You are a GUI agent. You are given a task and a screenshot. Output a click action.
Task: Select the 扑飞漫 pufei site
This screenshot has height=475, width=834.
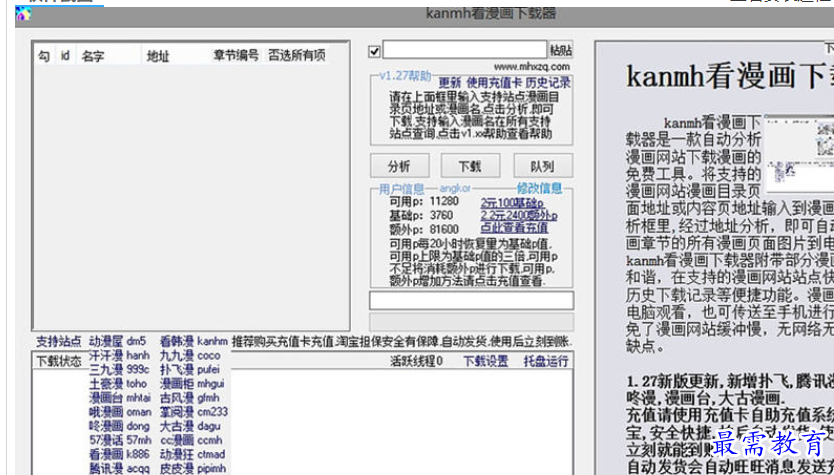click(x=190, y=370)
